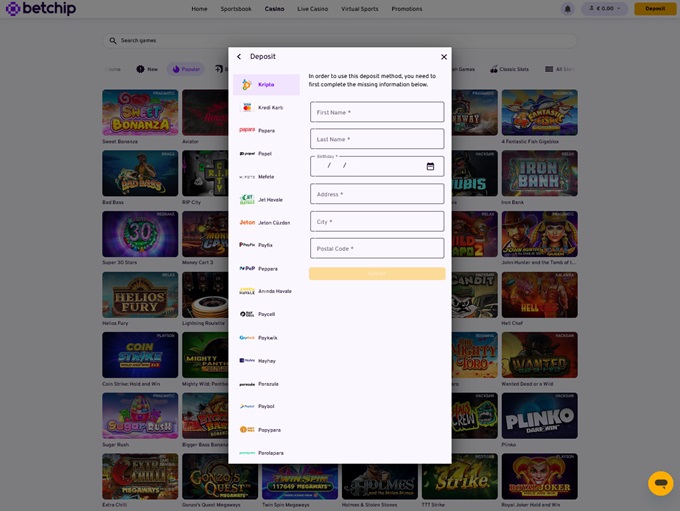Image resolution: width=680 pixels, height=511 pixels.
Task: Select Papara deposit method
Action: coord(266,131)
